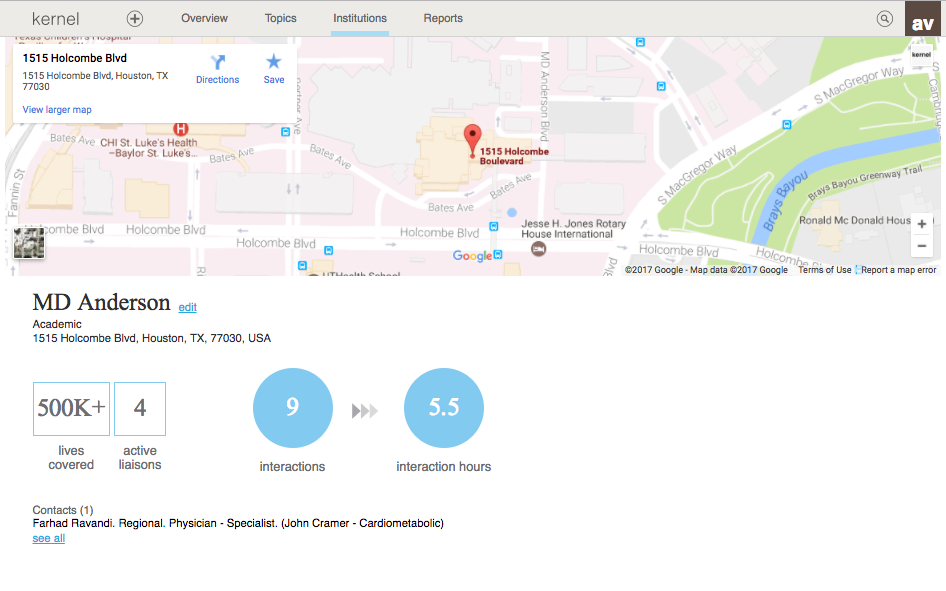Click the address line 1515 Holcombe Blvd, Houston
This screenshot has height=591, width=946.
[x=151, y=338]
